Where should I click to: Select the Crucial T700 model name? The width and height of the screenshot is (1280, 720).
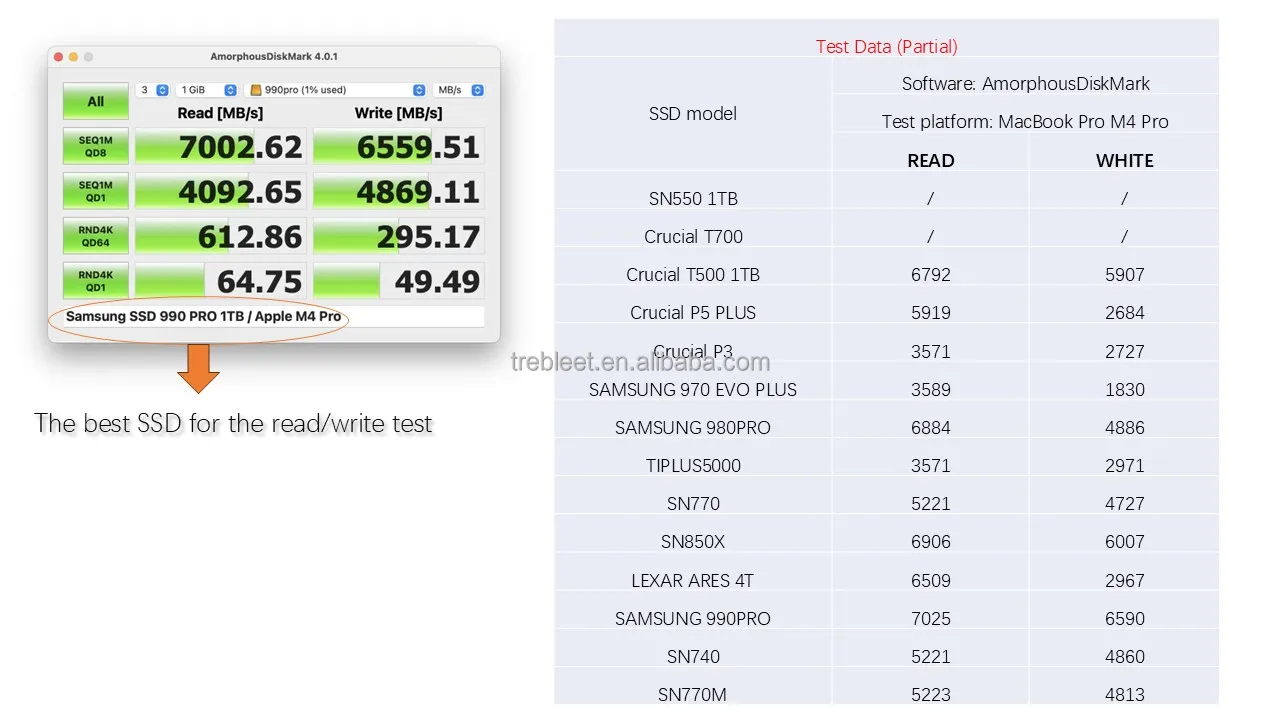pyautogui.click(x=693, y=236)
